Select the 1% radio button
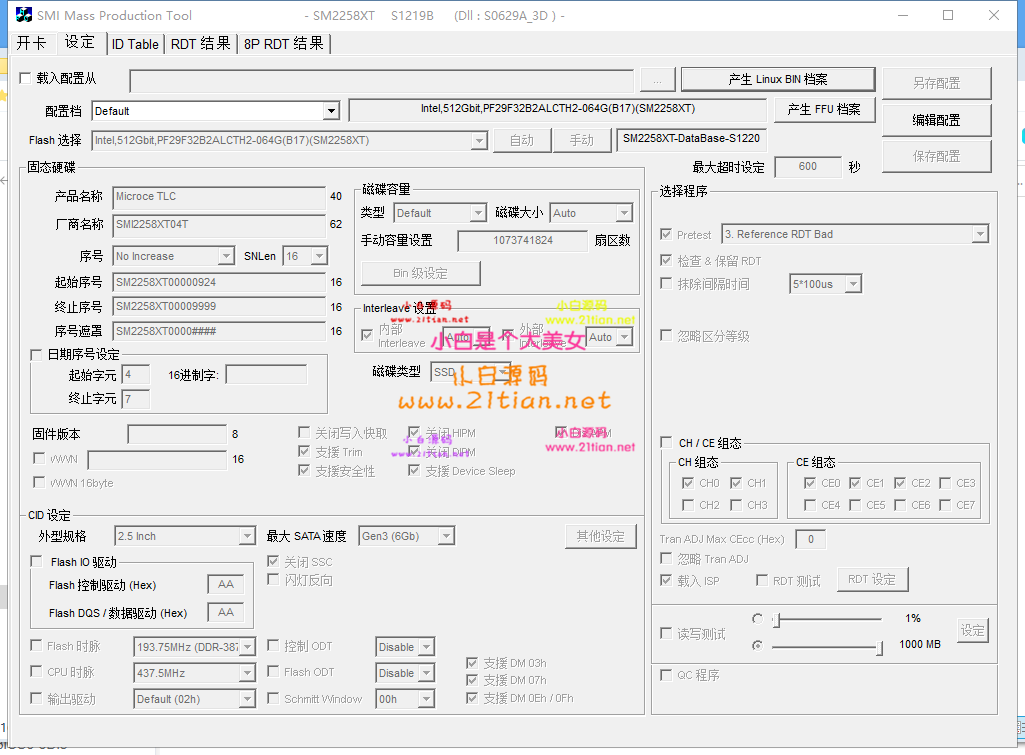Screen dimensions: 1025x755 [x=758, y=618]
